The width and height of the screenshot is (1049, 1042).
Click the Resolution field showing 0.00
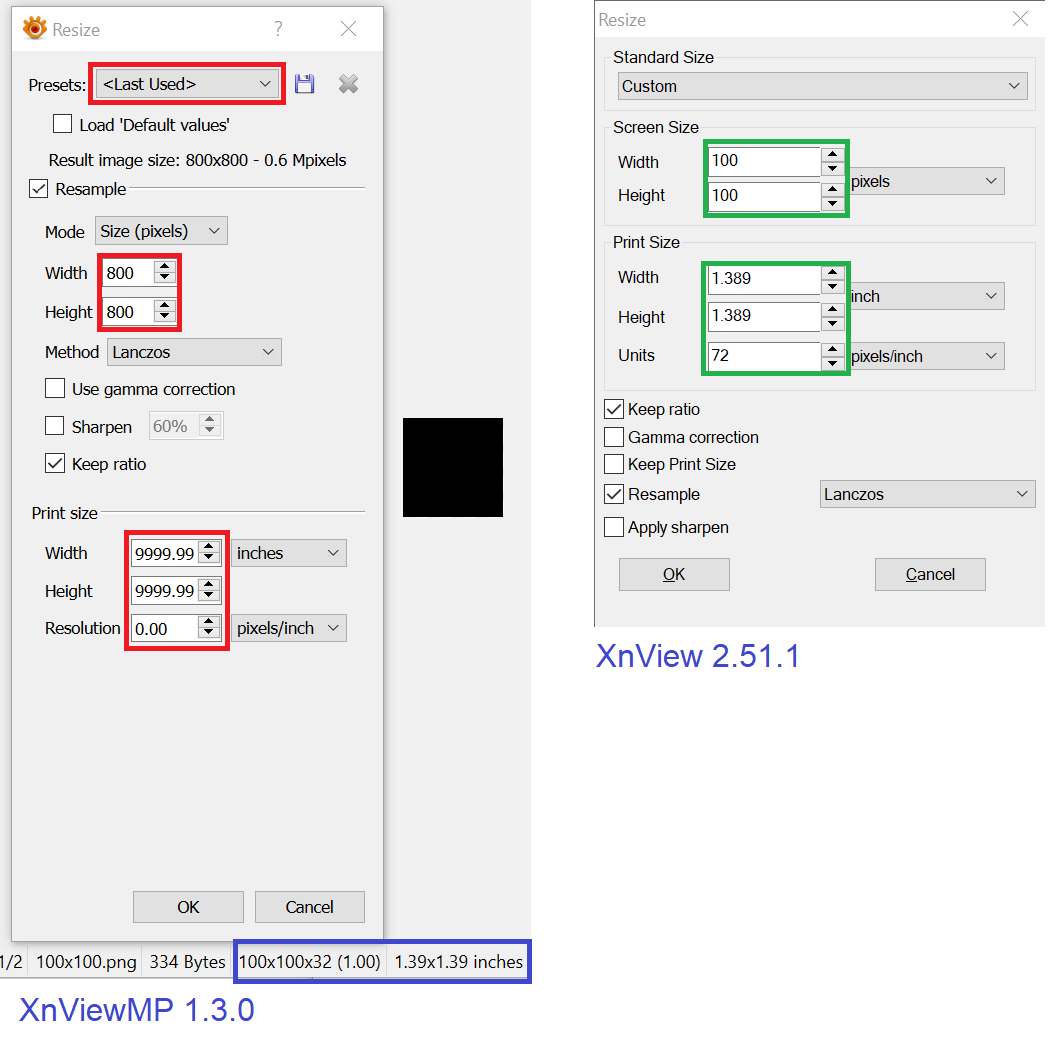tap(165, 628)
